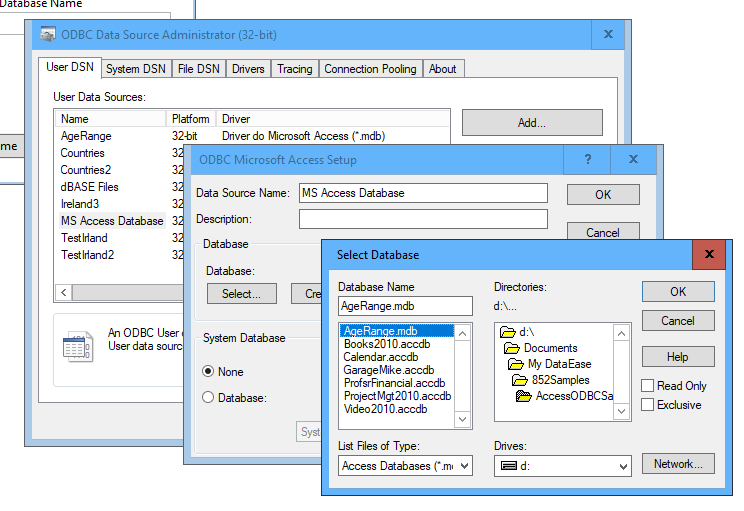This screenshot has height=511, width=744.
Task: Click the Database Name field with AgeRange.mdb
Action: (x=405, y=306)
